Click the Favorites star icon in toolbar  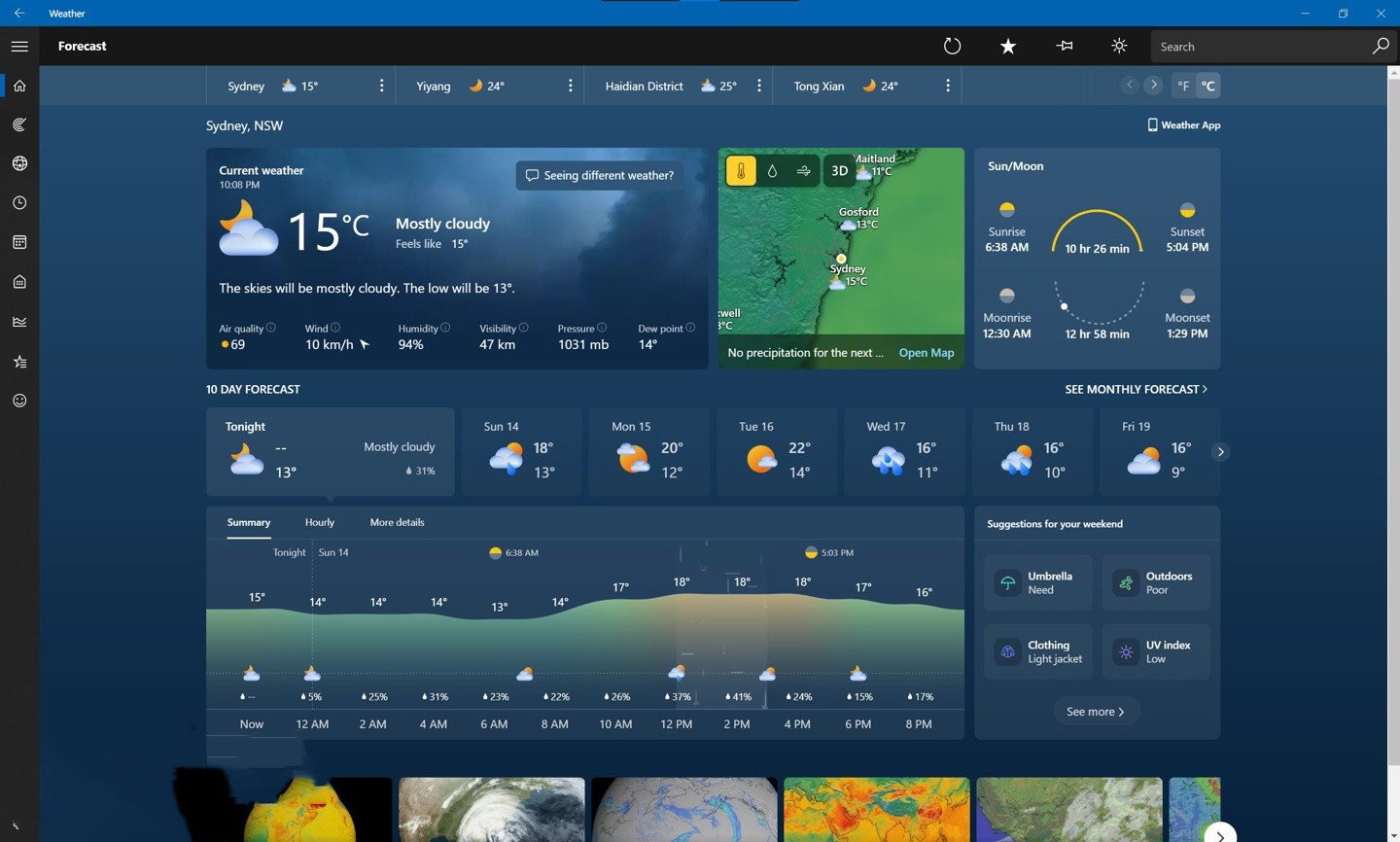coord(1008,46)
